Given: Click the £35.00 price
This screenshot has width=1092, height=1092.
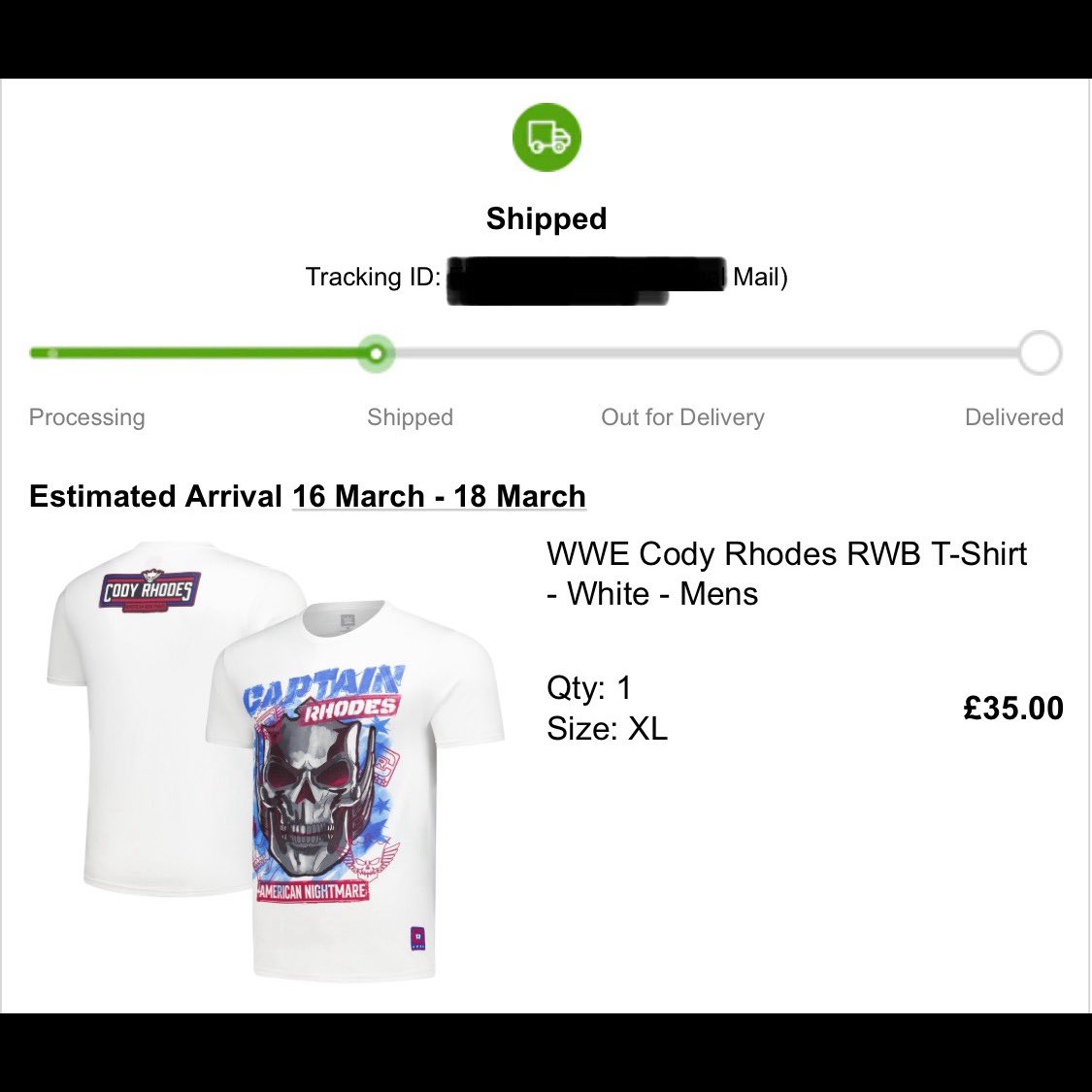Looking at the screenshot, I should tap(1012, 708).
